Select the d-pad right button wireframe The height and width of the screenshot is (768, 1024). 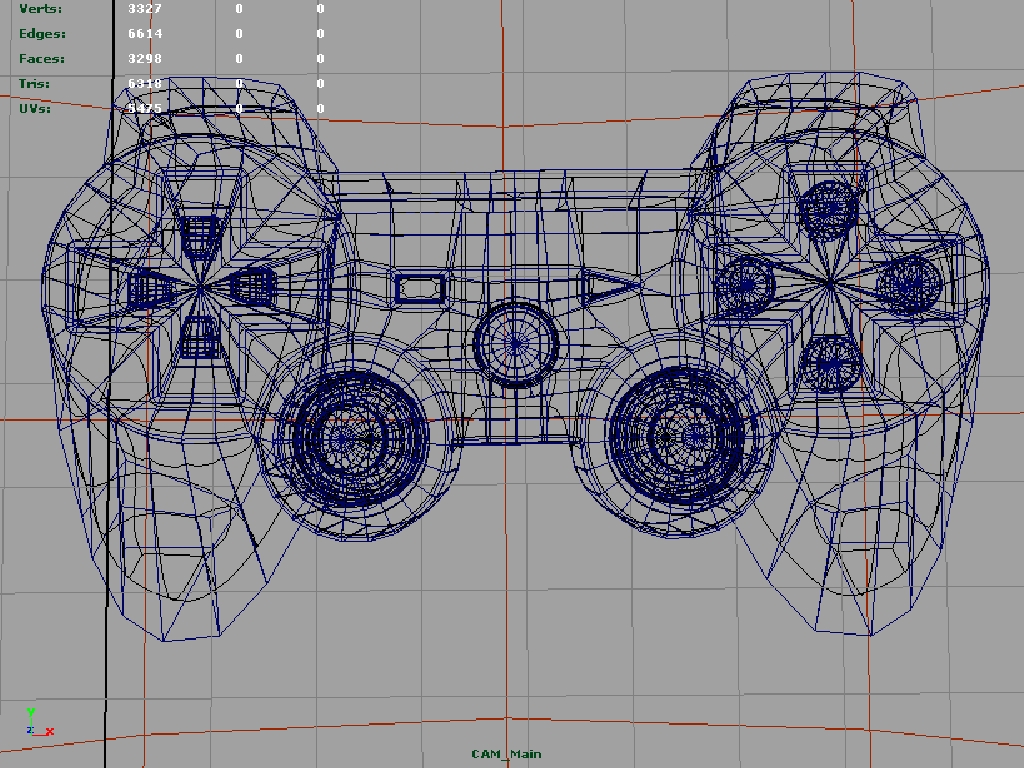coord(254,287)
